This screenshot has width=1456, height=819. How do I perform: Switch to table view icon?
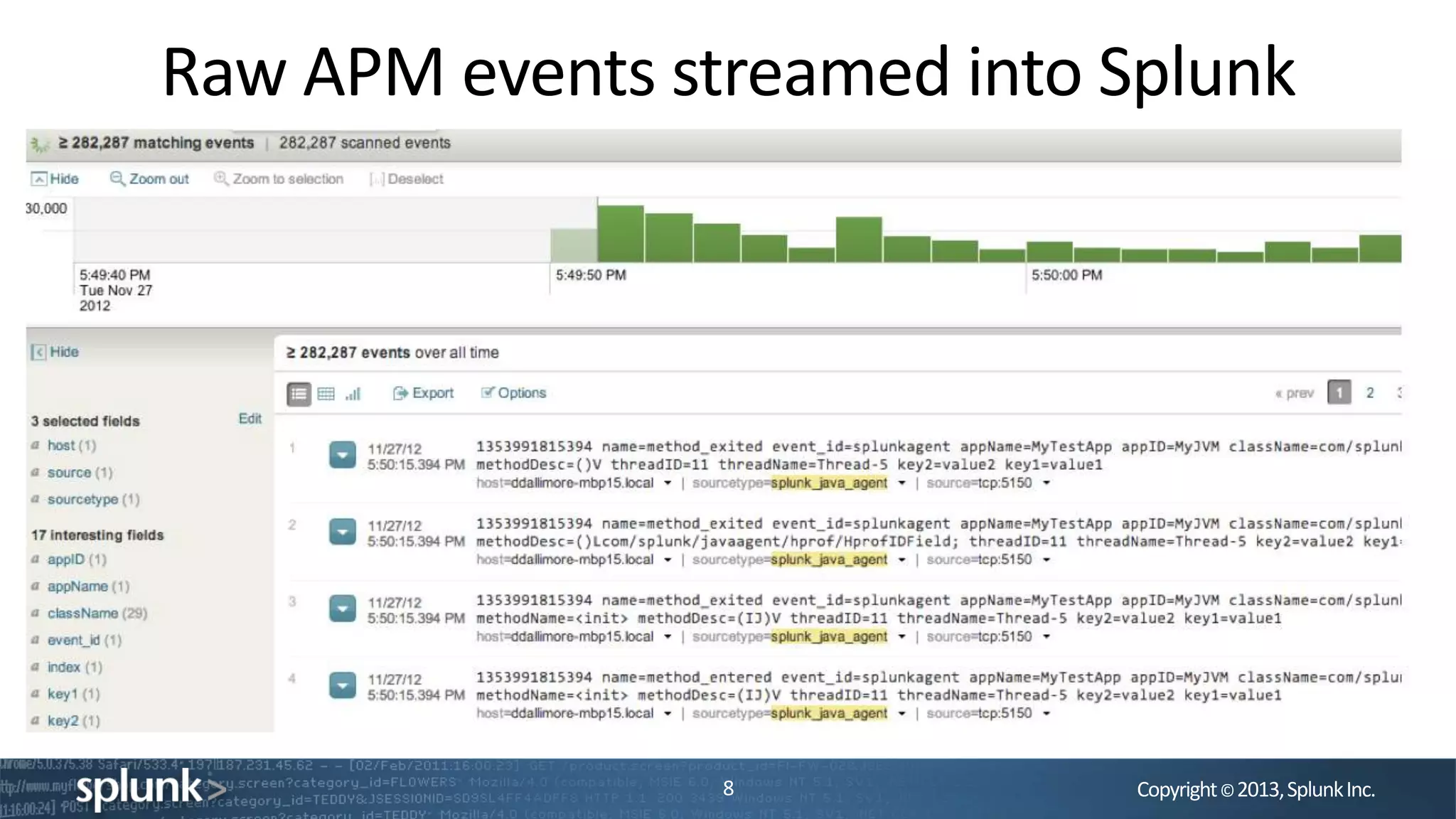[326, 393]
